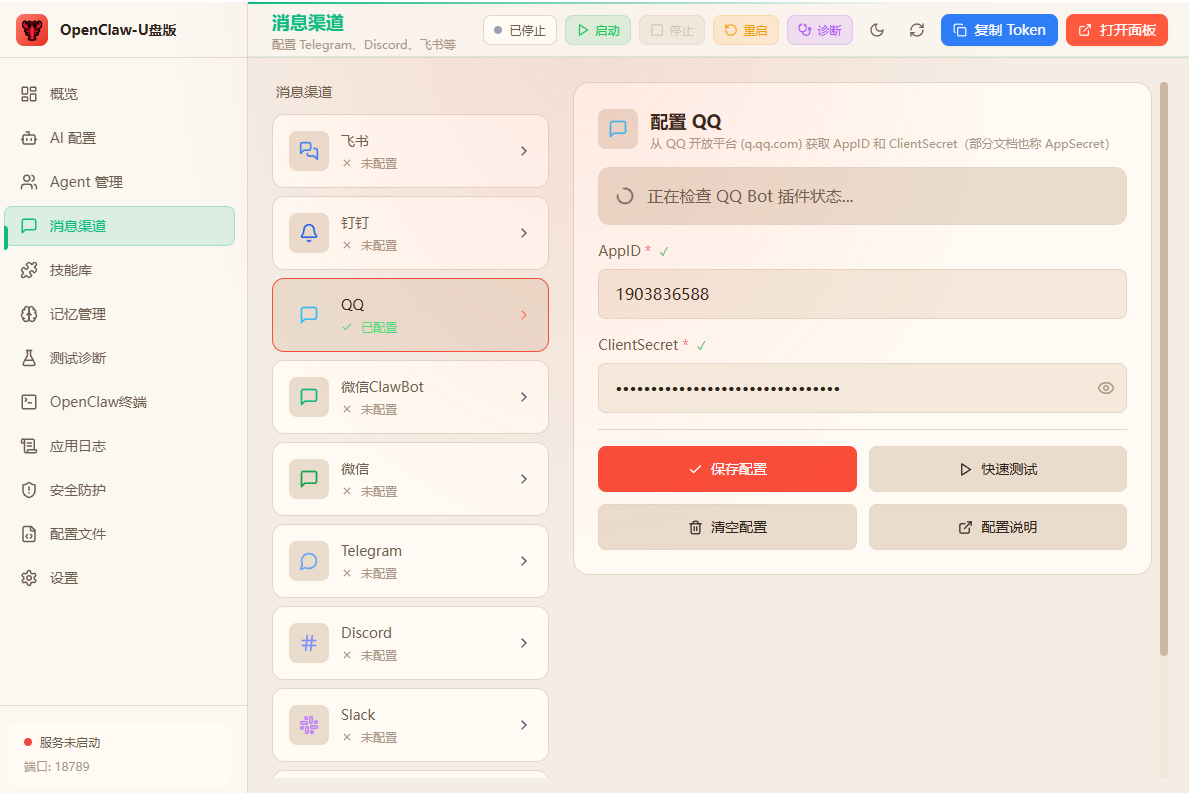The image size is (1189, 793).
Task: Click the loading spinner in status banner
Action: pyautogui.click(x=625, y=196)
